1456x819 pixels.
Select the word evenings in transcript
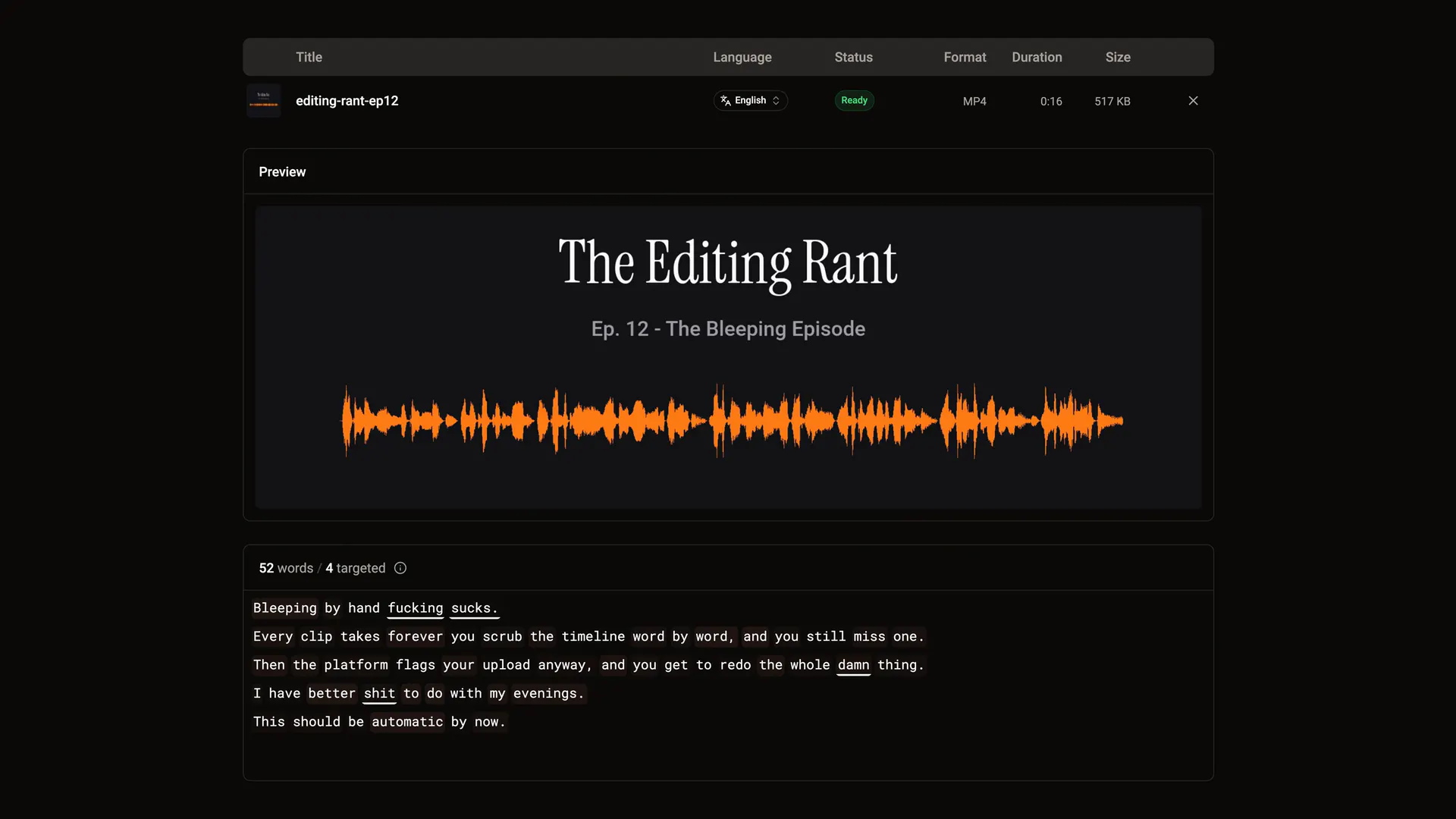pyautogui.click(x=548, y=693)
